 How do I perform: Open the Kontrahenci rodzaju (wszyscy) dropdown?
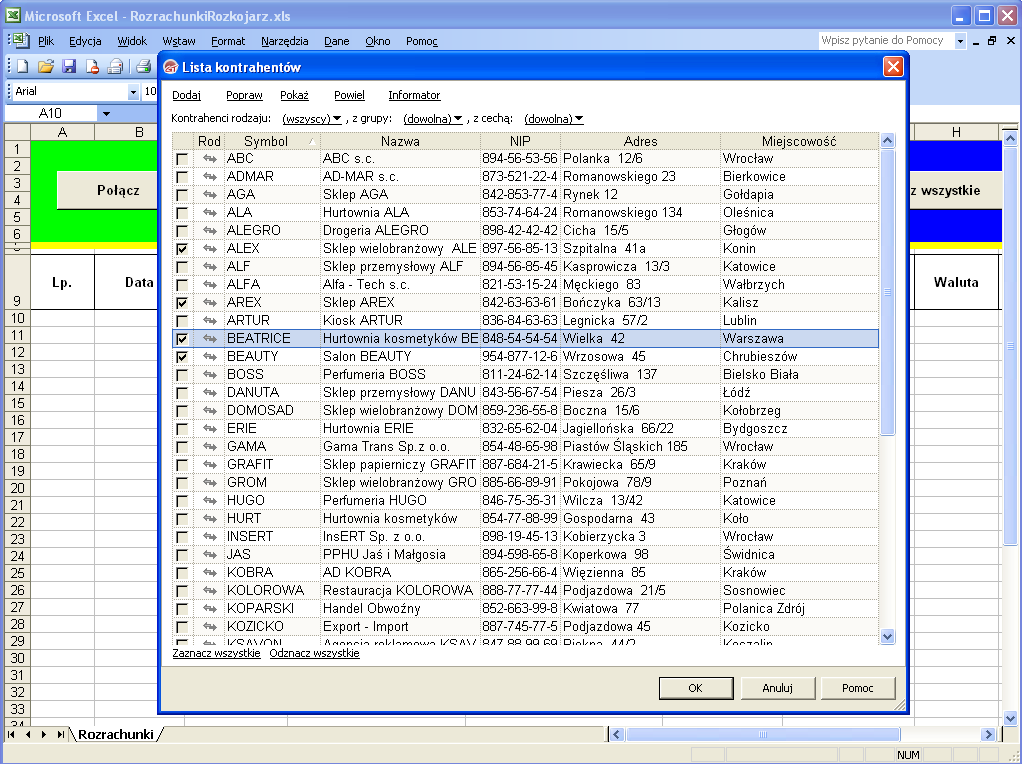click(x=312, y=119)
